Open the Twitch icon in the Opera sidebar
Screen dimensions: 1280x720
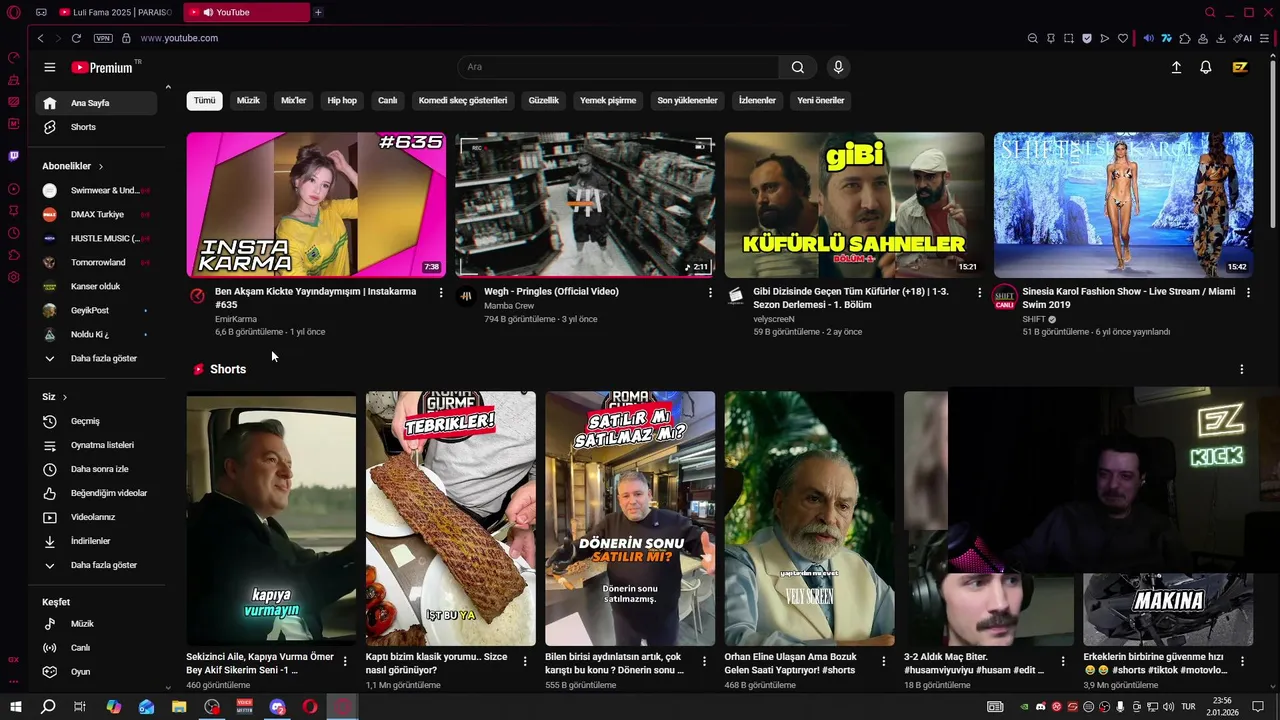click(14, 156)
